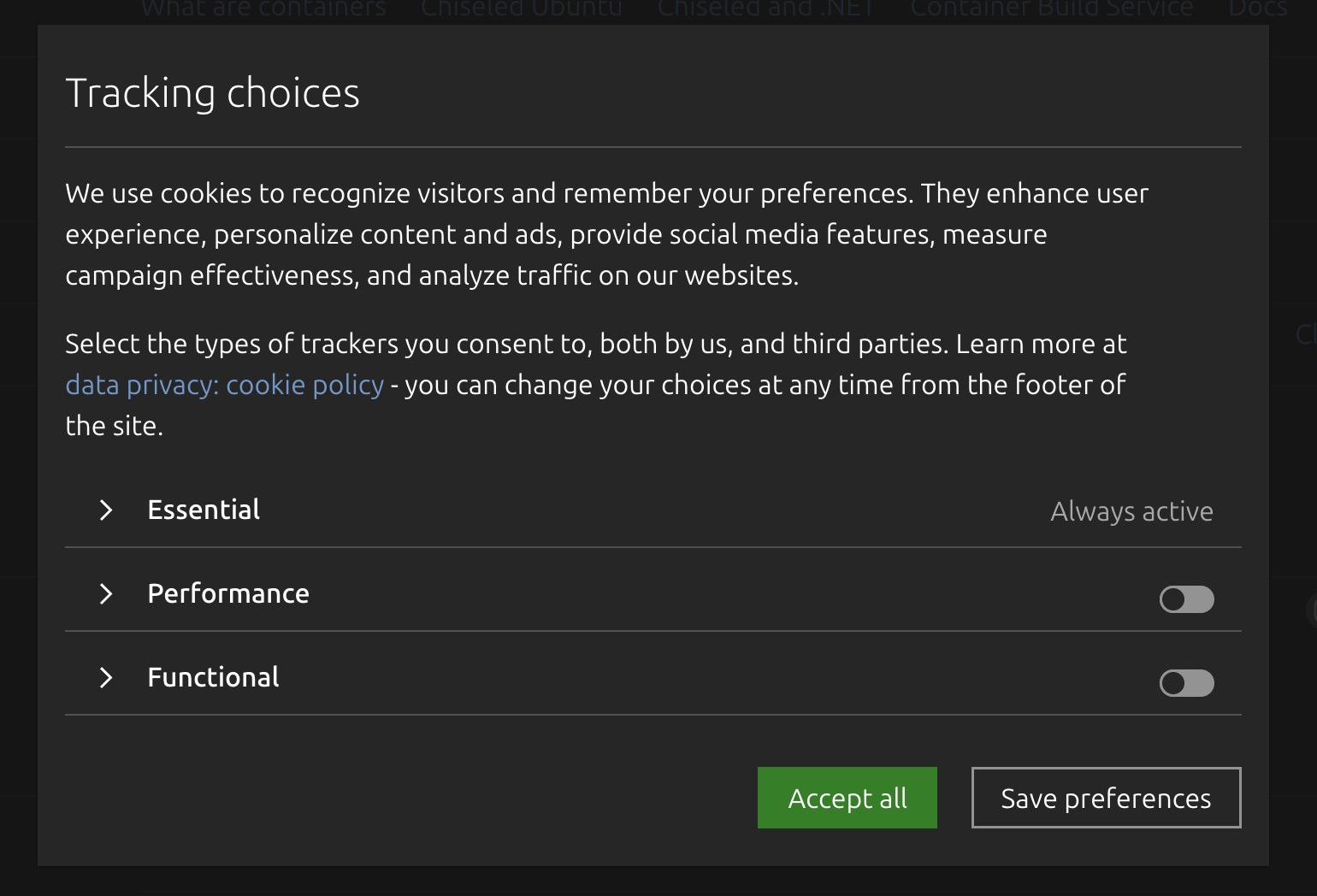The image size is (1317, 896).
Task: Click the Performance section disclosure arrow
Action: click(106, 593)
